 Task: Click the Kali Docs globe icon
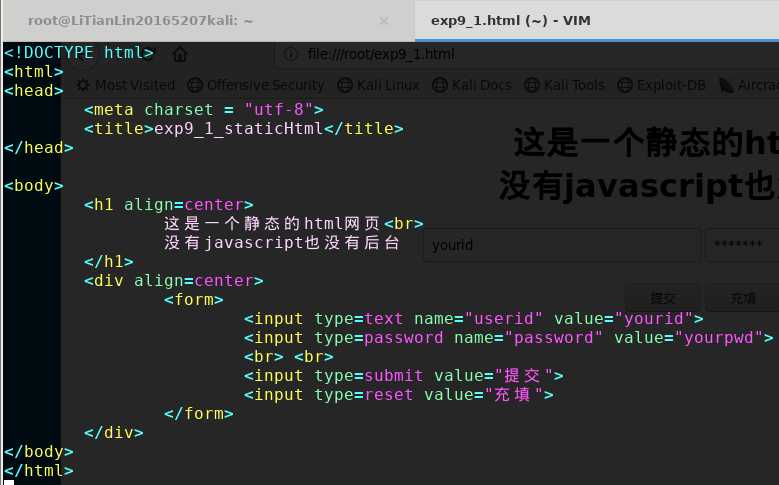pyautogui.click(x=440, y=85)
